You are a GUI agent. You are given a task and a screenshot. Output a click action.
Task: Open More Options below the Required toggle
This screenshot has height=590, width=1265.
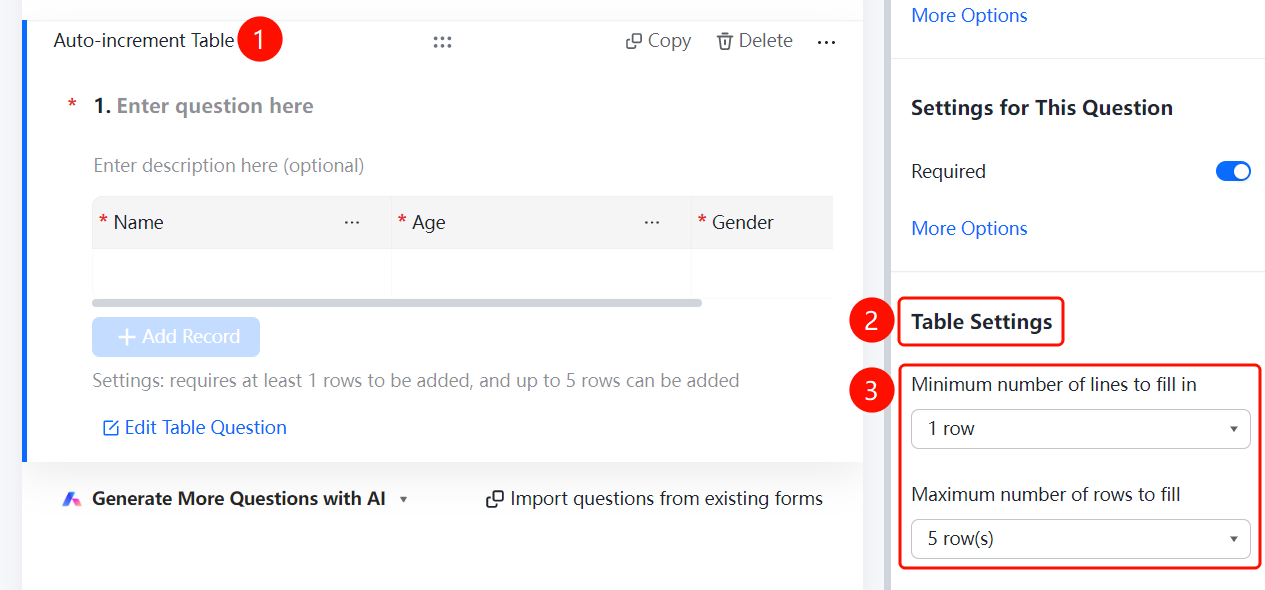point(969,228)
